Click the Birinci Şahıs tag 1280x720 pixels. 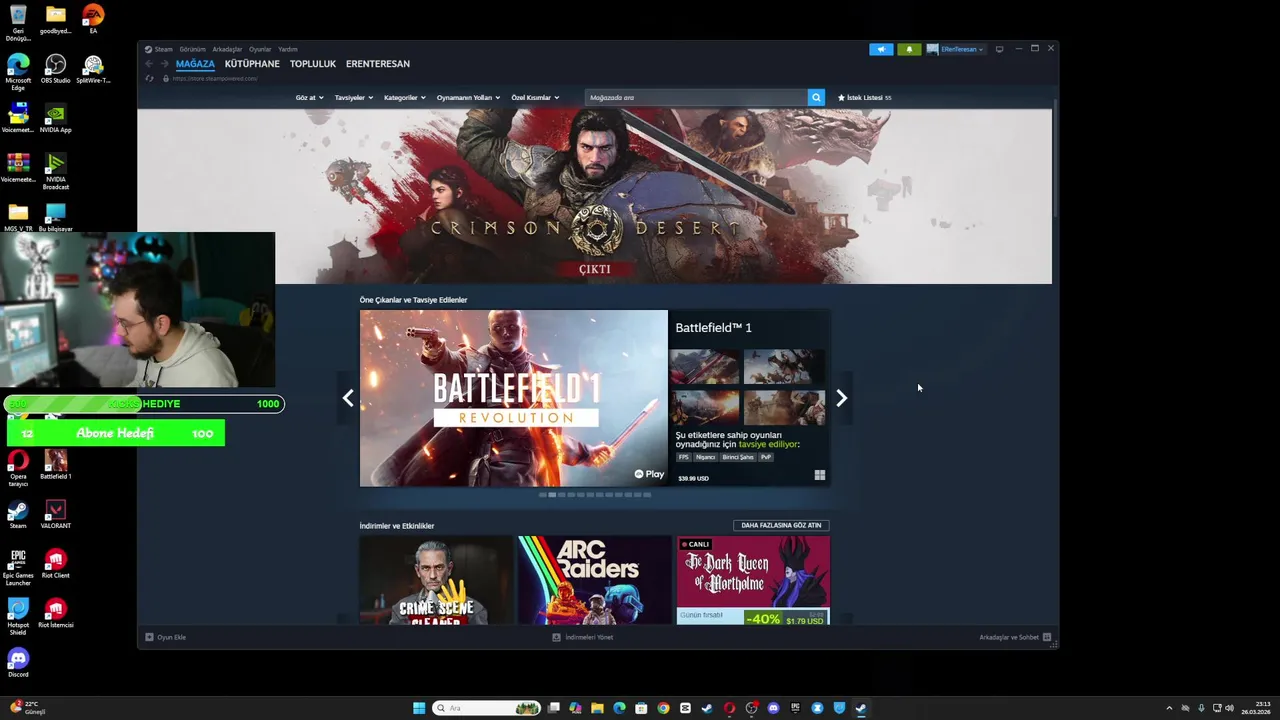click(738, 457)
